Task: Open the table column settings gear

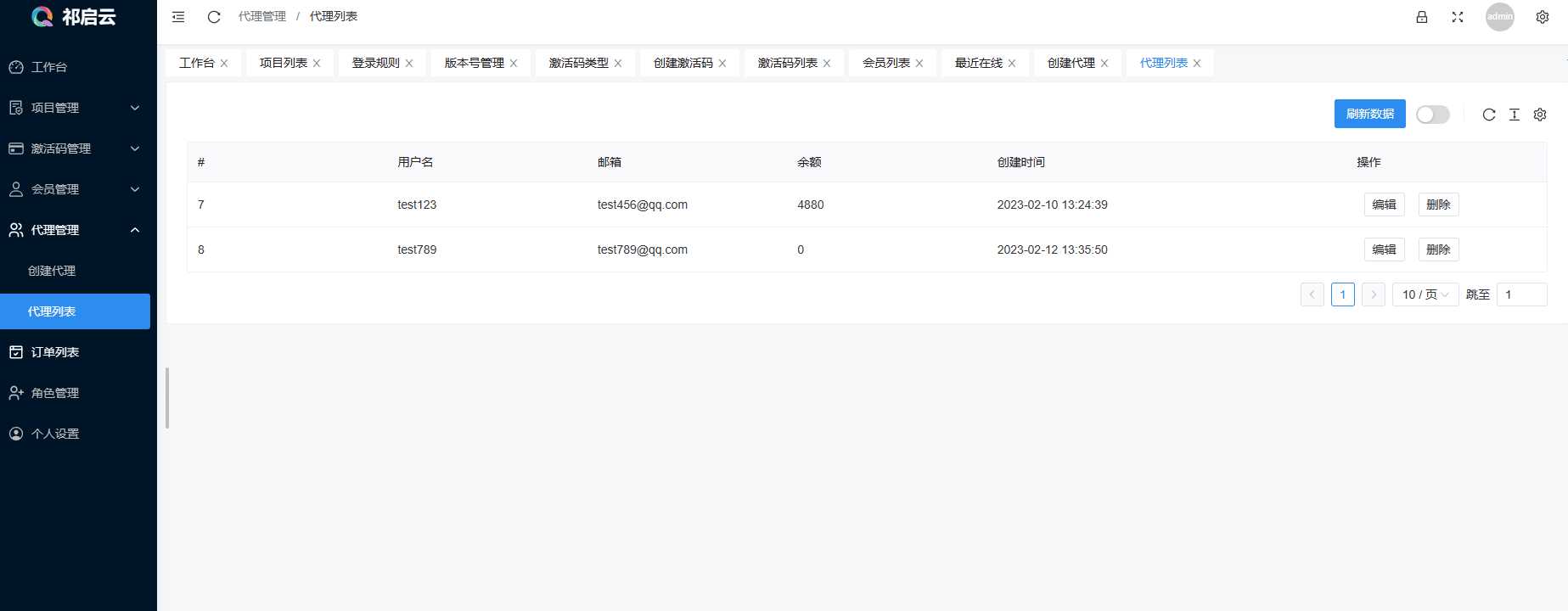Action: (x=1540, y=115)
